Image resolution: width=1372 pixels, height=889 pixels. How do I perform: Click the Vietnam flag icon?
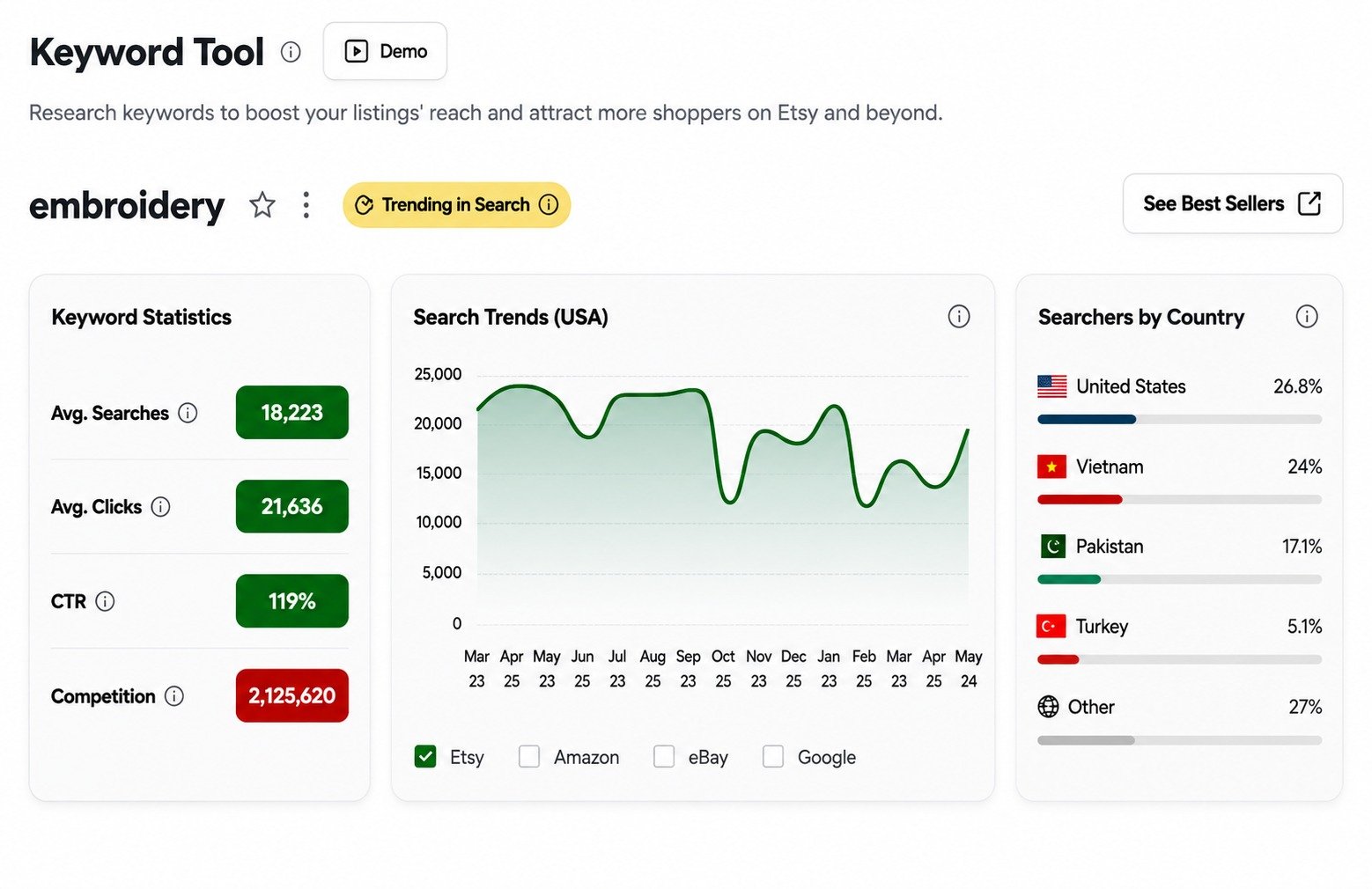(1051, 467)
